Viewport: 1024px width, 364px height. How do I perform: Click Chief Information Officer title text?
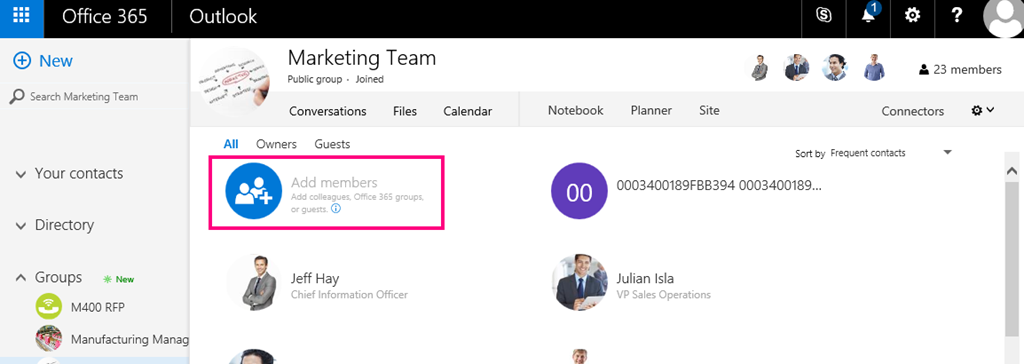[349, 295]
